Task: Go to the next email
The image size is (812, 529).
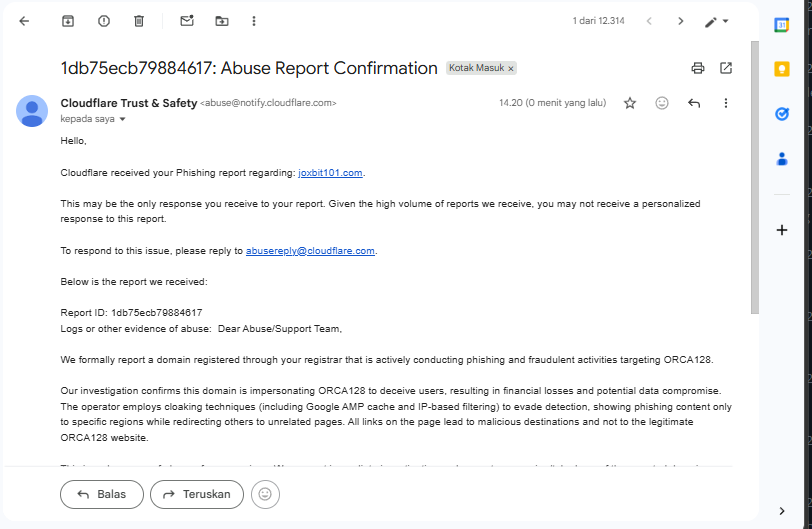Action: [x=681, y=21]
